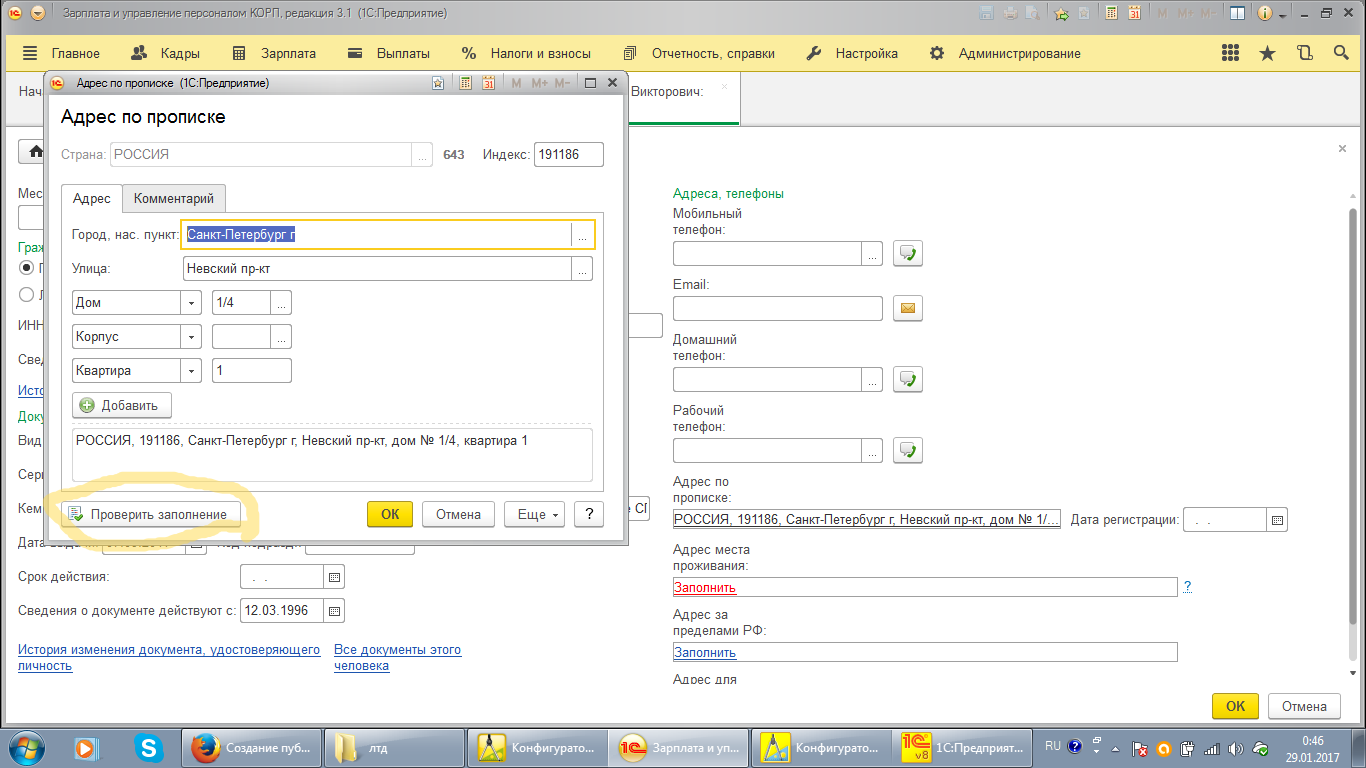Open the ellipsis selector for Улица field
The width and height of the screenshot is (1366, 768).
582,269
